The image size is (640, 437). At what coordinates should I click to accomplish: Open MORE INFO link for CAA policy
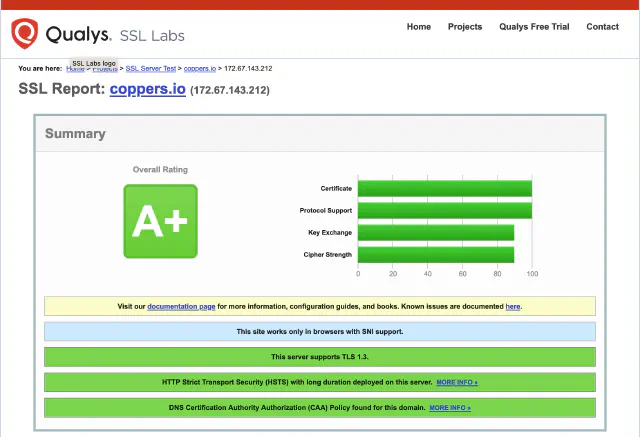450,408
